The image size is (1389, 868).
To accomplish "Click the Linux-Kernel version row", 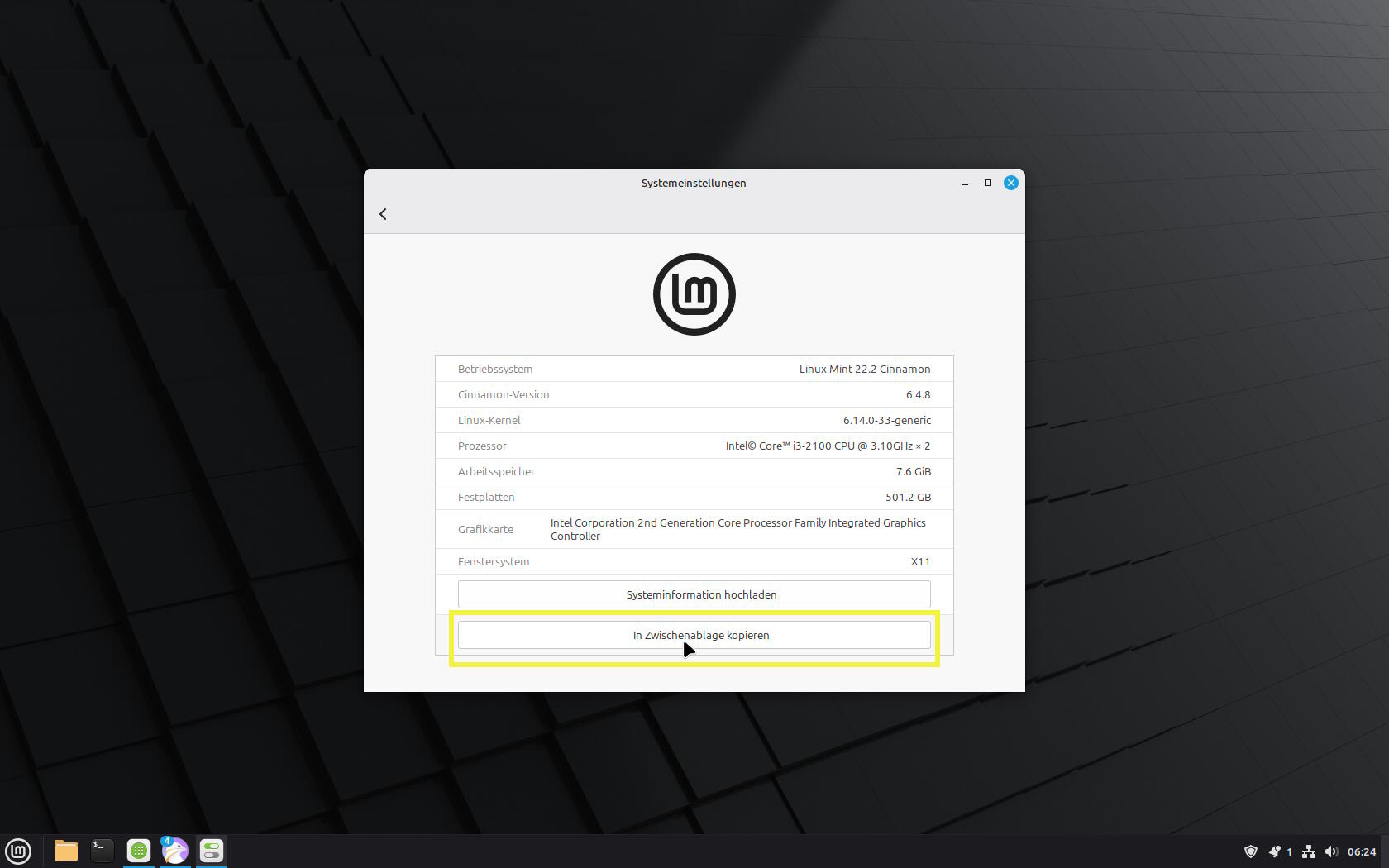I will point(694,420).
